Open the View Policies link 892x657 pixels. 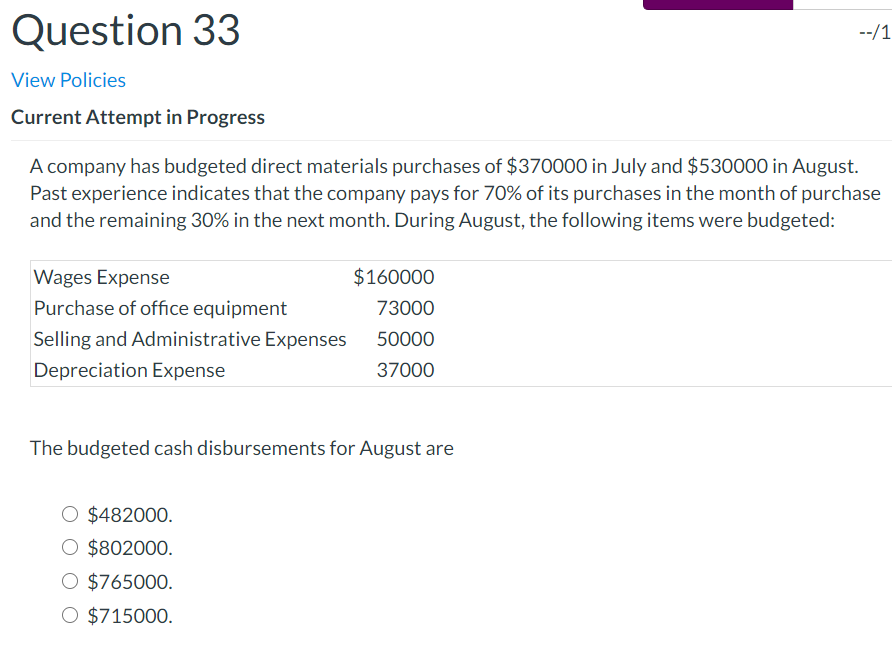(68, 80)
